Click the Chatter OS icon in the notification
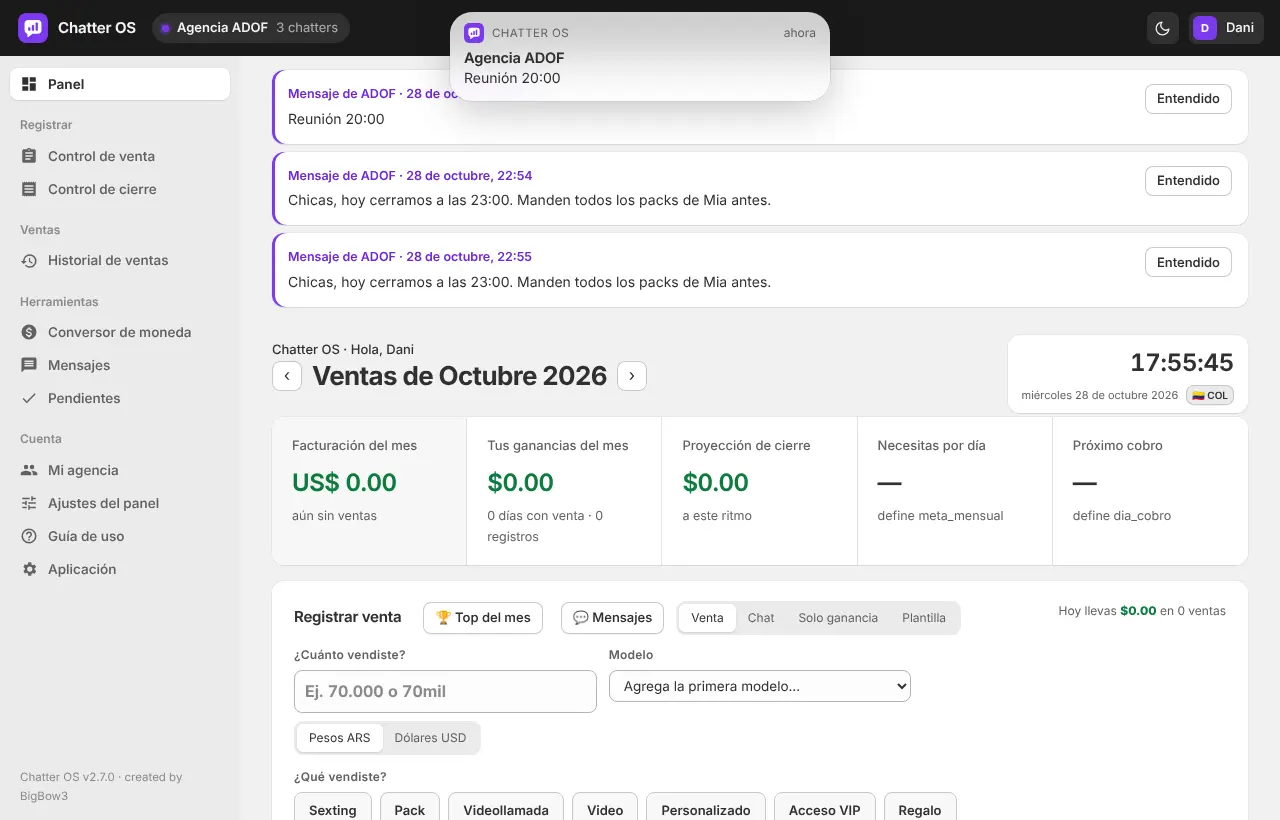1280x820 pixels. pyautogui.click(x=474, y=33)
